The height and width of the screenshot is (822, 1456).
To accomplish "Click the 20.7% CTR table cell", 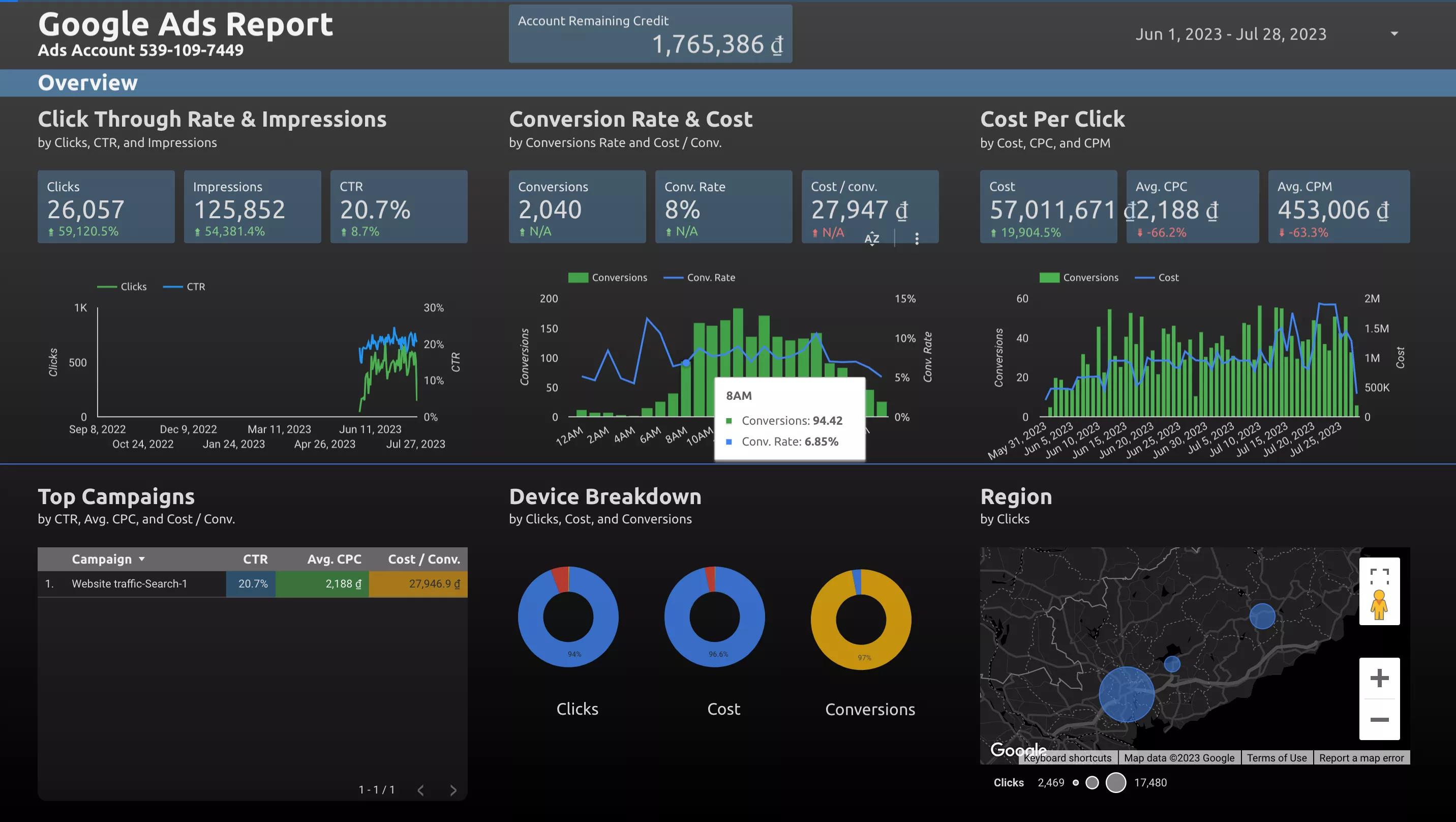I will (251, 584).
